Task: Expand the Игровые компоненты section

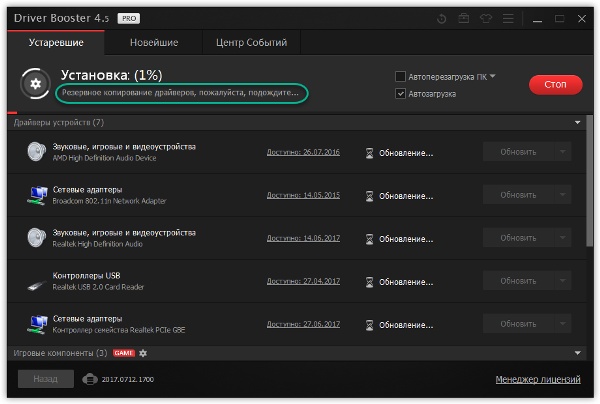Action: (577, 353)
